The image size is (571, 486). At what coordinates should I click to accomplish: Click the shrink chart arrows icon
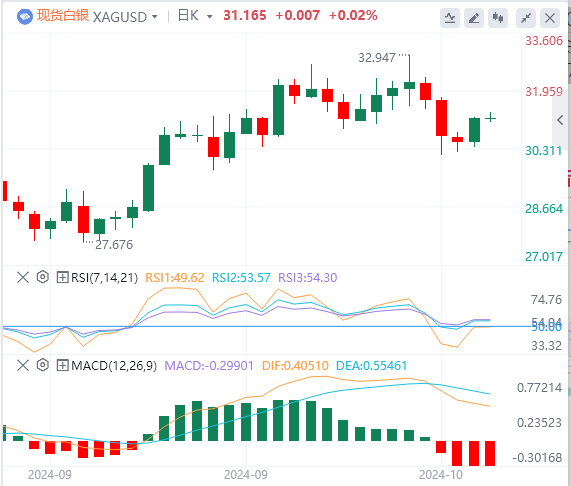526,17
